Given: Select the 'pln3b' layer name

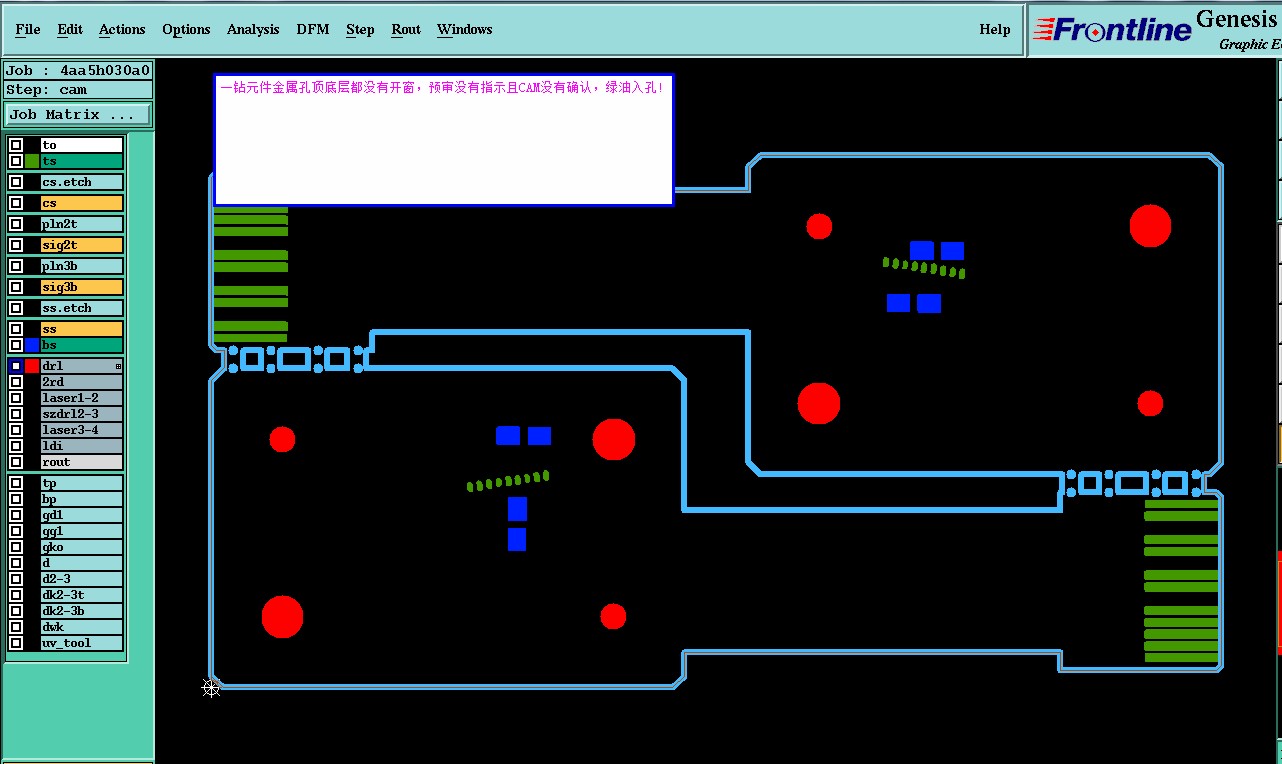Looking at the screenshot, I should click(x=82, y=266).
